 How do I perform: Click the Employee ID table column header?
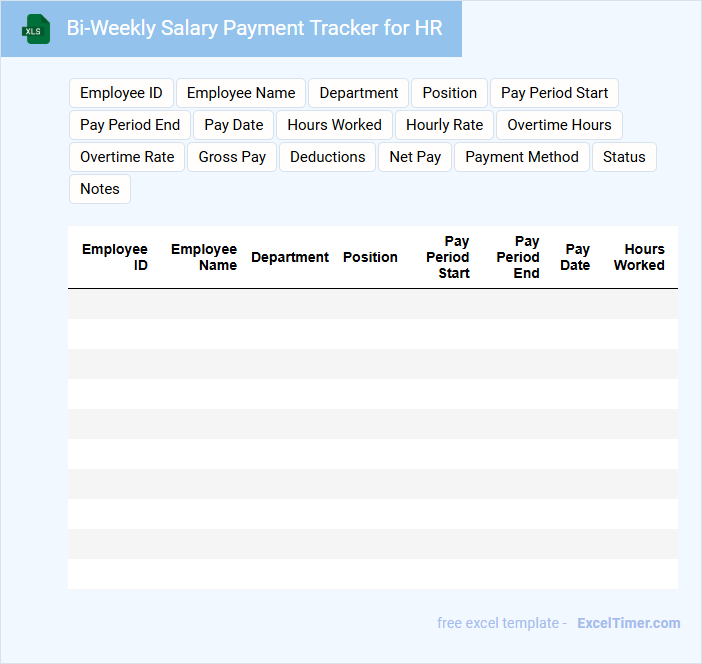(x=115, y=257)
